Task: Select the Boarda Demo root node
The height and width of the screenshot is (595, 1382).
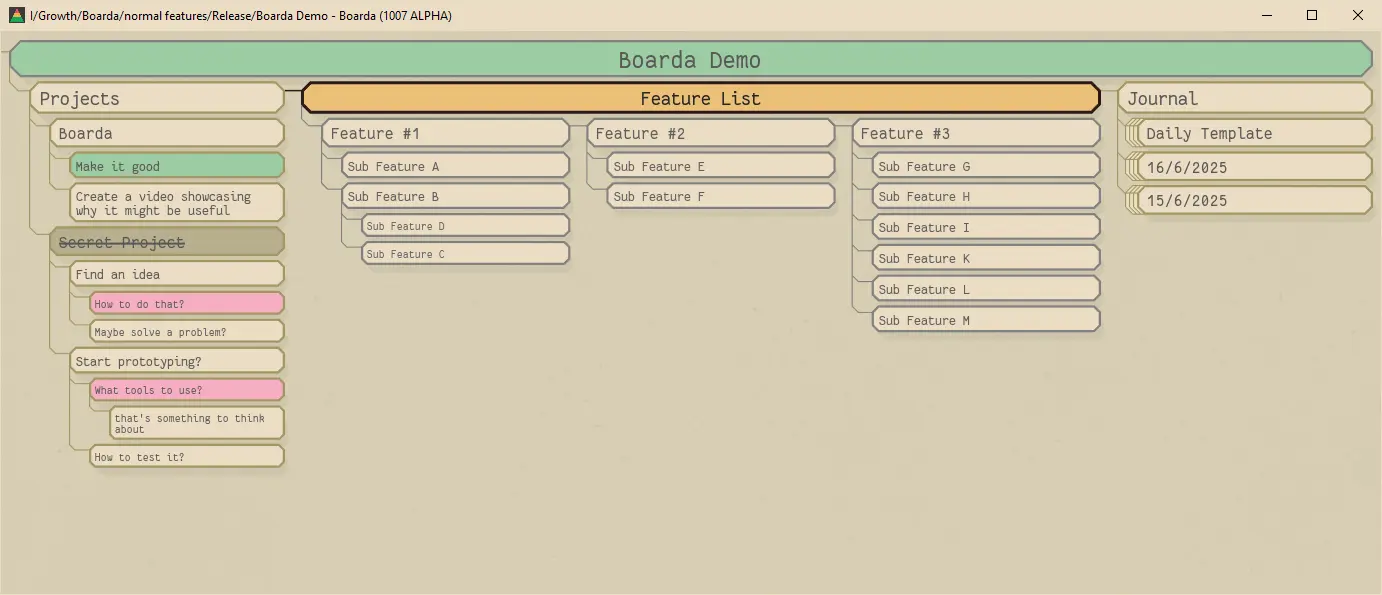Action: coord(690,59)
